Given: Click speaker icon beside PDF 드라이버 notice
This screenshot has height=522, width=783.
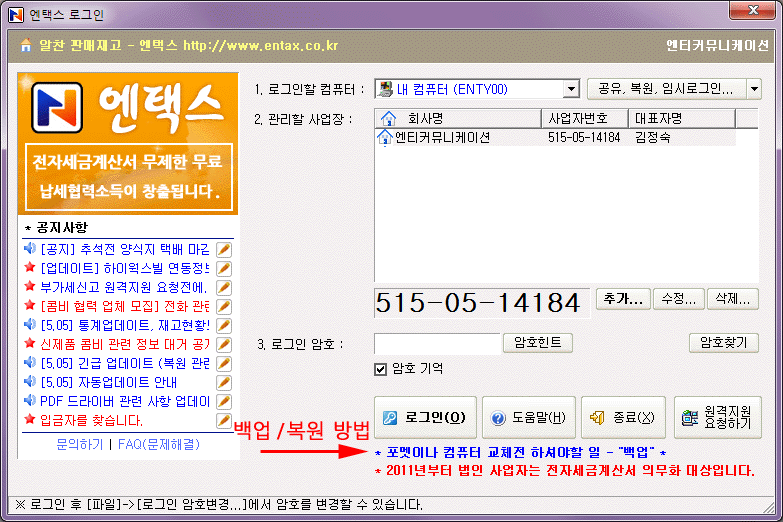Looking at the screenshot, I should (30, 400).
